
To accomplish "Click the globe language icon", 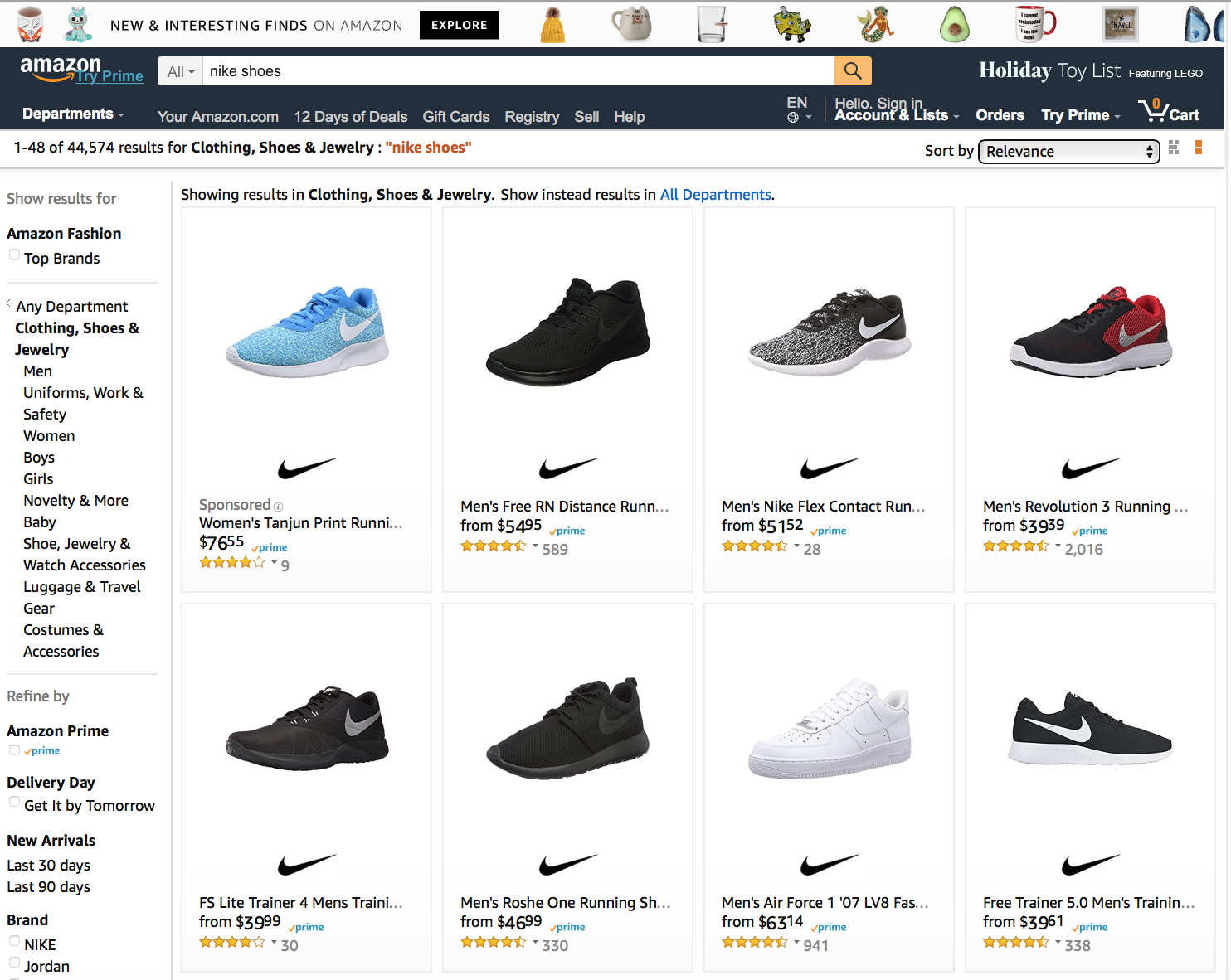I will [x=793, y=118].
